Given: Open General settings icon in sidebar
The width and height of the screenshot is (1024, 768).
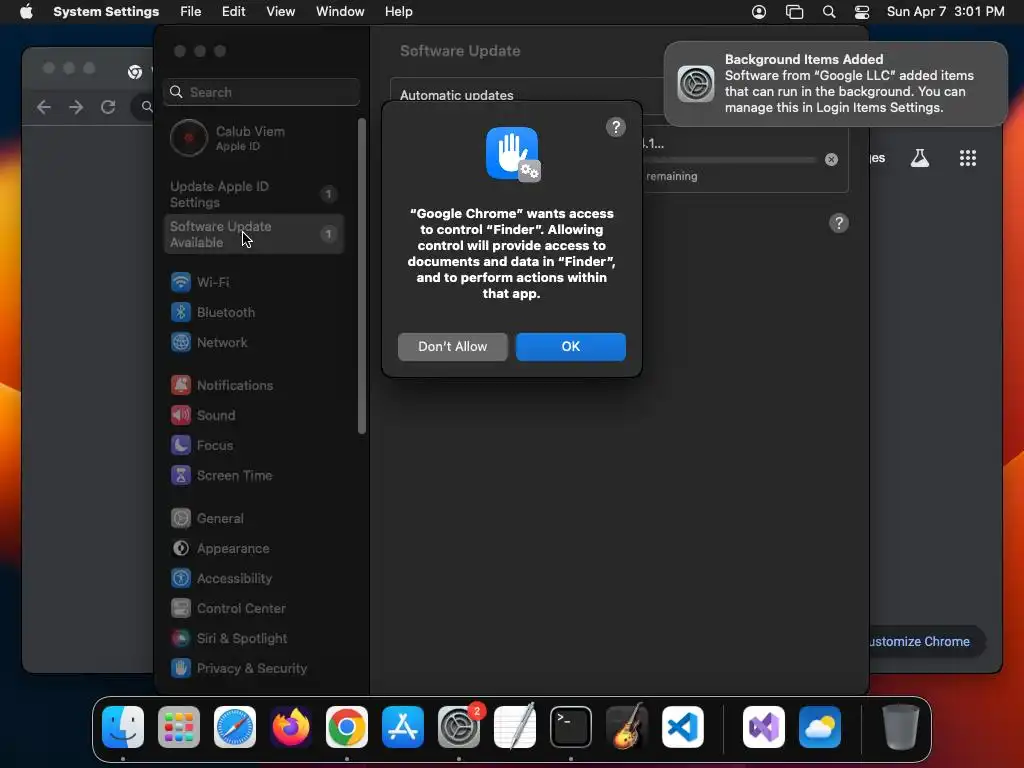Looking at the screenshot, I should pos(181,519).
